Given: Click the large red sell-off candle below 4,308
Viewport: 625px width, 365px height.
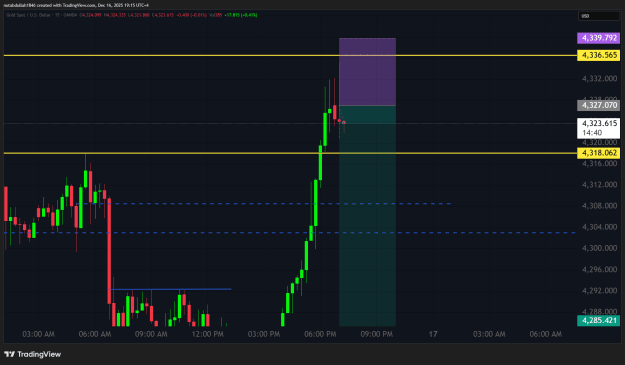Looking at the screenshot, I should 109,251.
